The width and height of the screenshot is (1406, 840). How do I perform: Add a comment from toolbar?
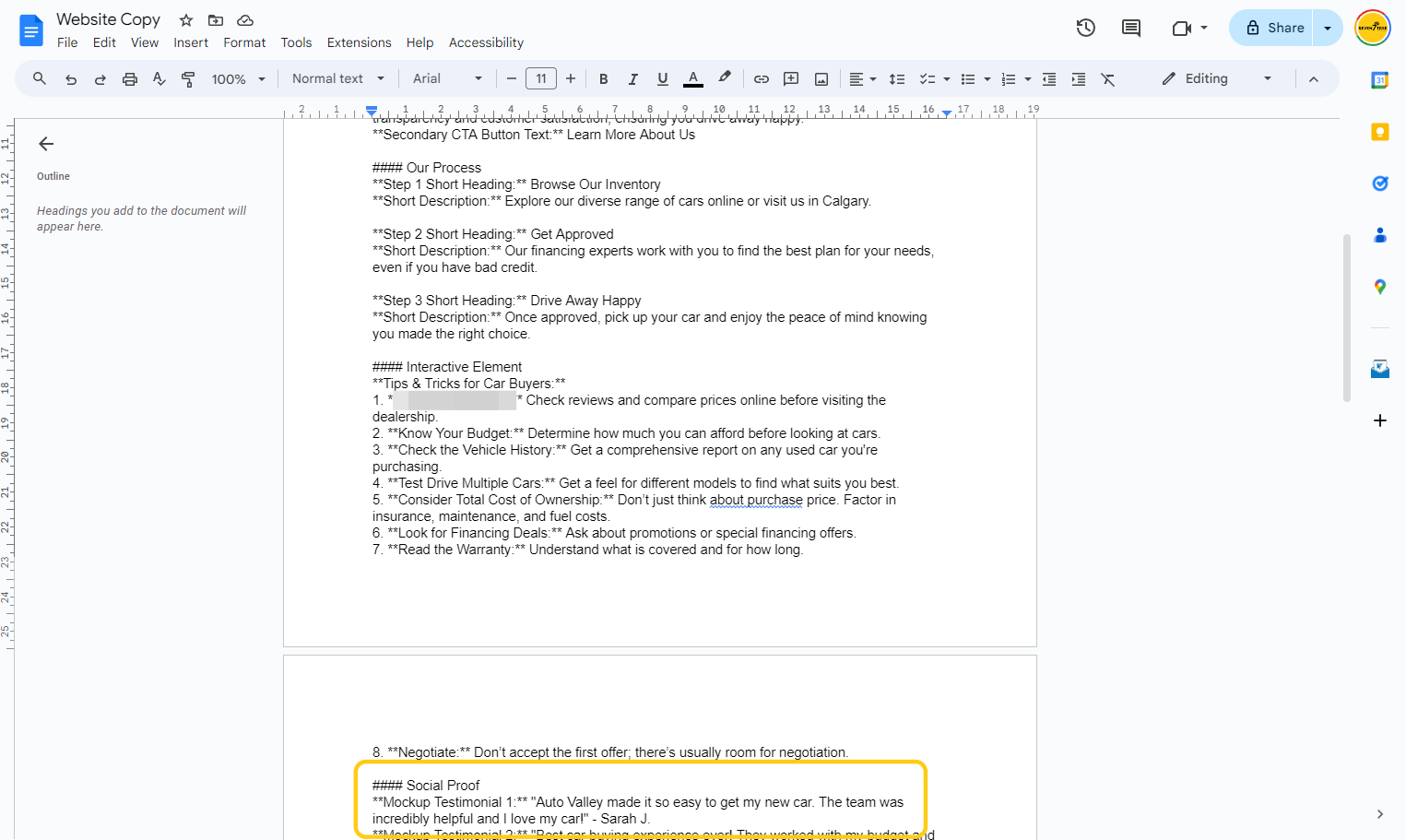[791, 79]
